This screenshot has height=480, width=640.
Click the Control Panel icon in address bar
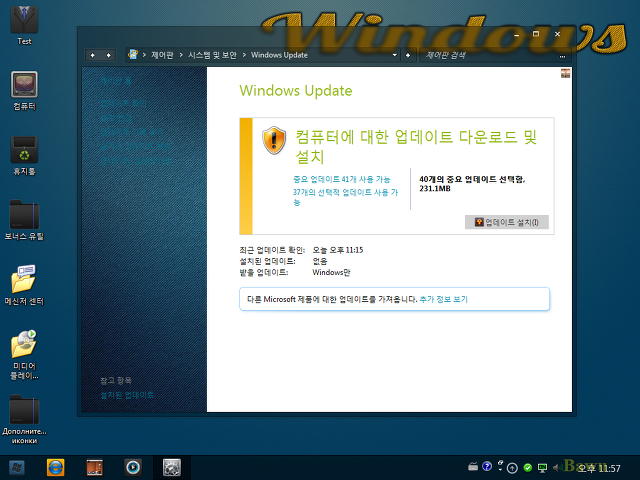pyautogui.click(x=133, y=54)
